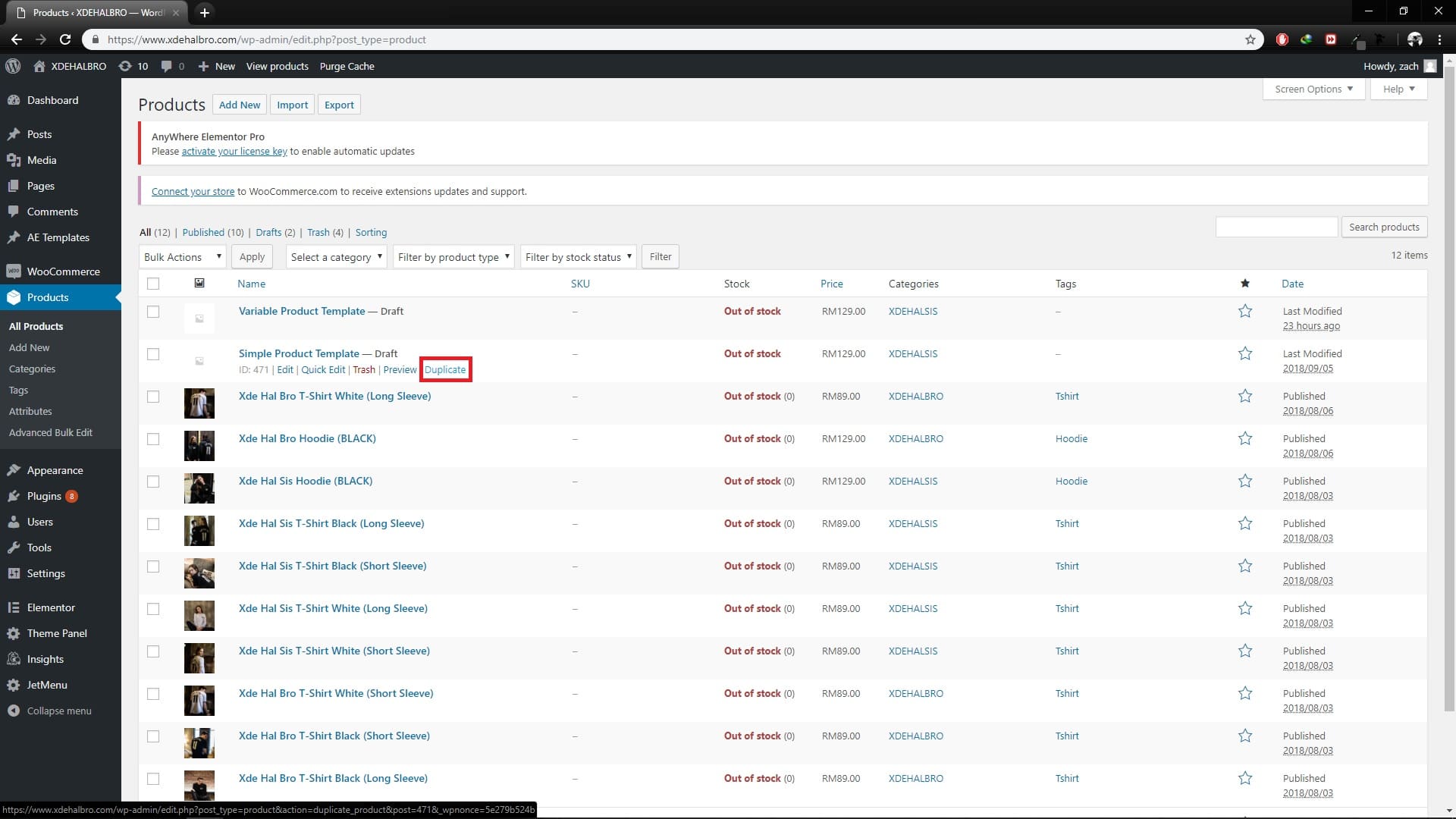1456x819 pixels.
Task: Switch to the Sorting view
Action: [371, 232]
